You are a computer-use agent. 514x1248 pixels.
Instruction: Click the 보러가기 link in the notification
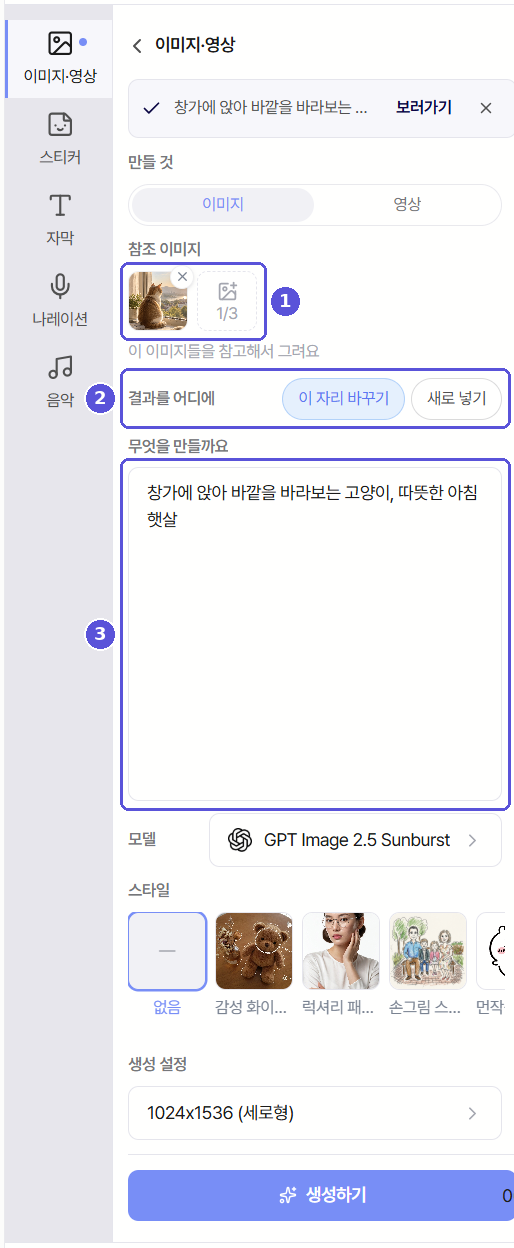point(424,107)
